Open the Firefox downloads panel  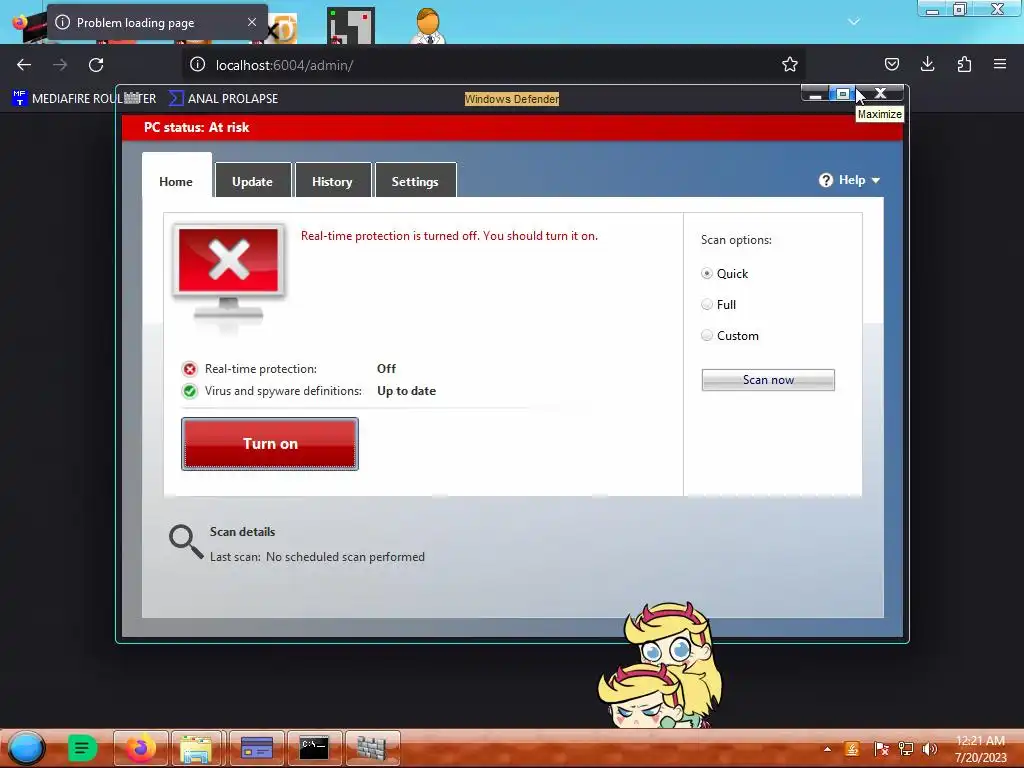927,64
